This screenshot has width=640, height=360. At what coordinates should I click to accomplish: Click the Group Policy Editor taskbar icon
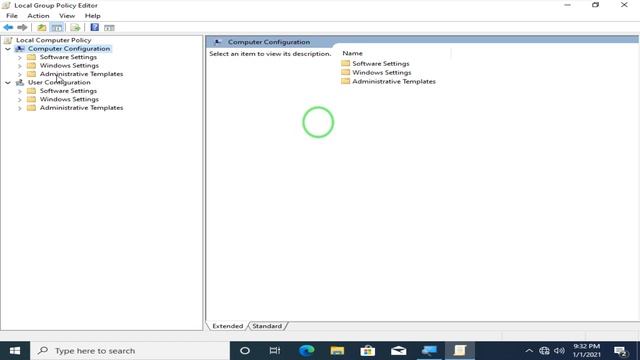point(460,351)
